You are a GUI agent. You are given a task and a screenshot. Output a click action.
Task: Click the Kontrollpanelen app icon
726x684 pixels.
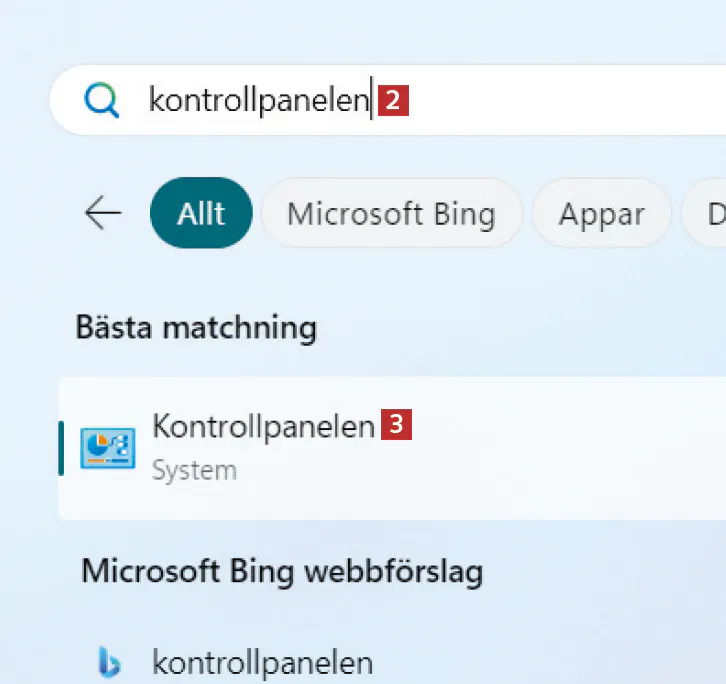(x=107, y=447)
